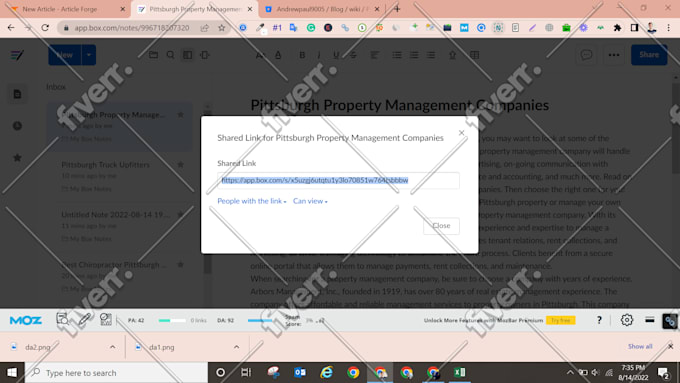Open da2.png download menu chevron
Screen dimensions: 680x383
click(112, 347)
